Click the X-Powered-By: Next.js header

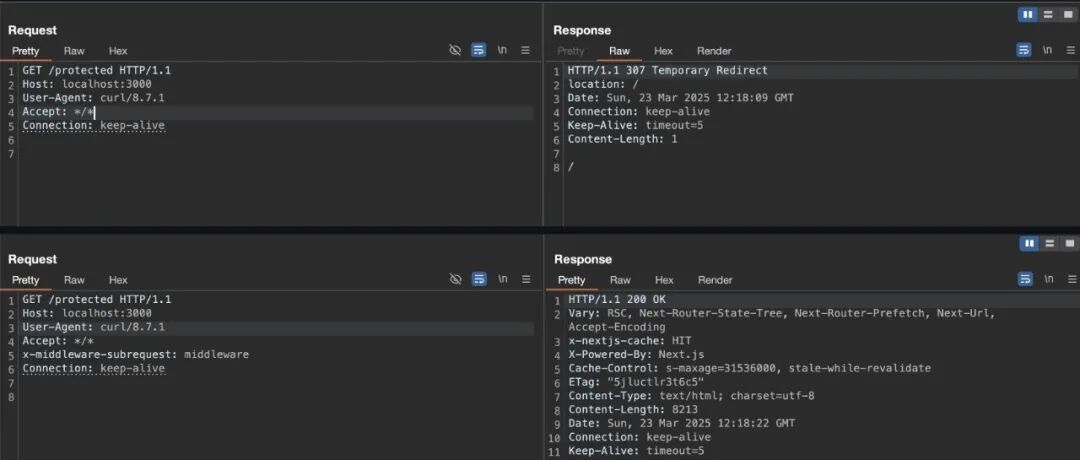636,355
